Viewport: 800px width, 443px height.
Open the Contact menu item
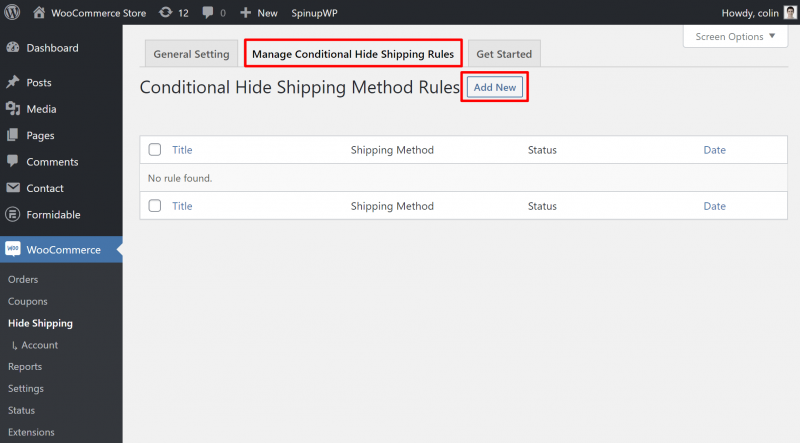coord(45,188)
